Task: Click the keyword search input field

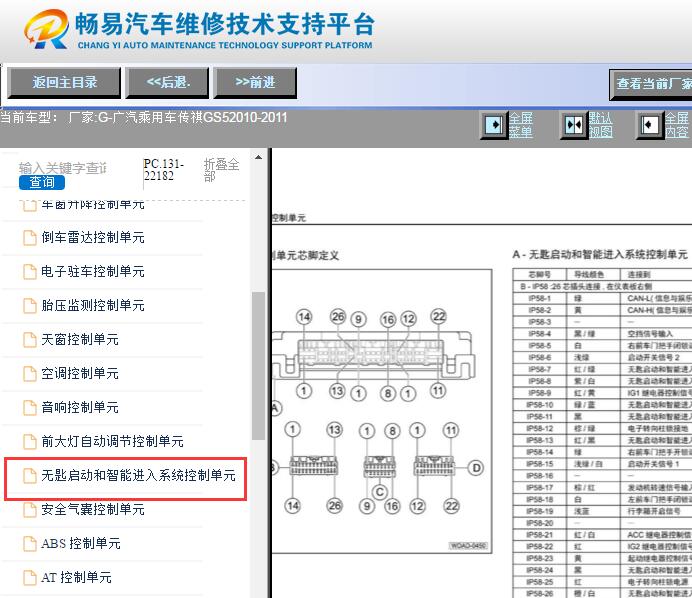Action: (x=63, y=168)
